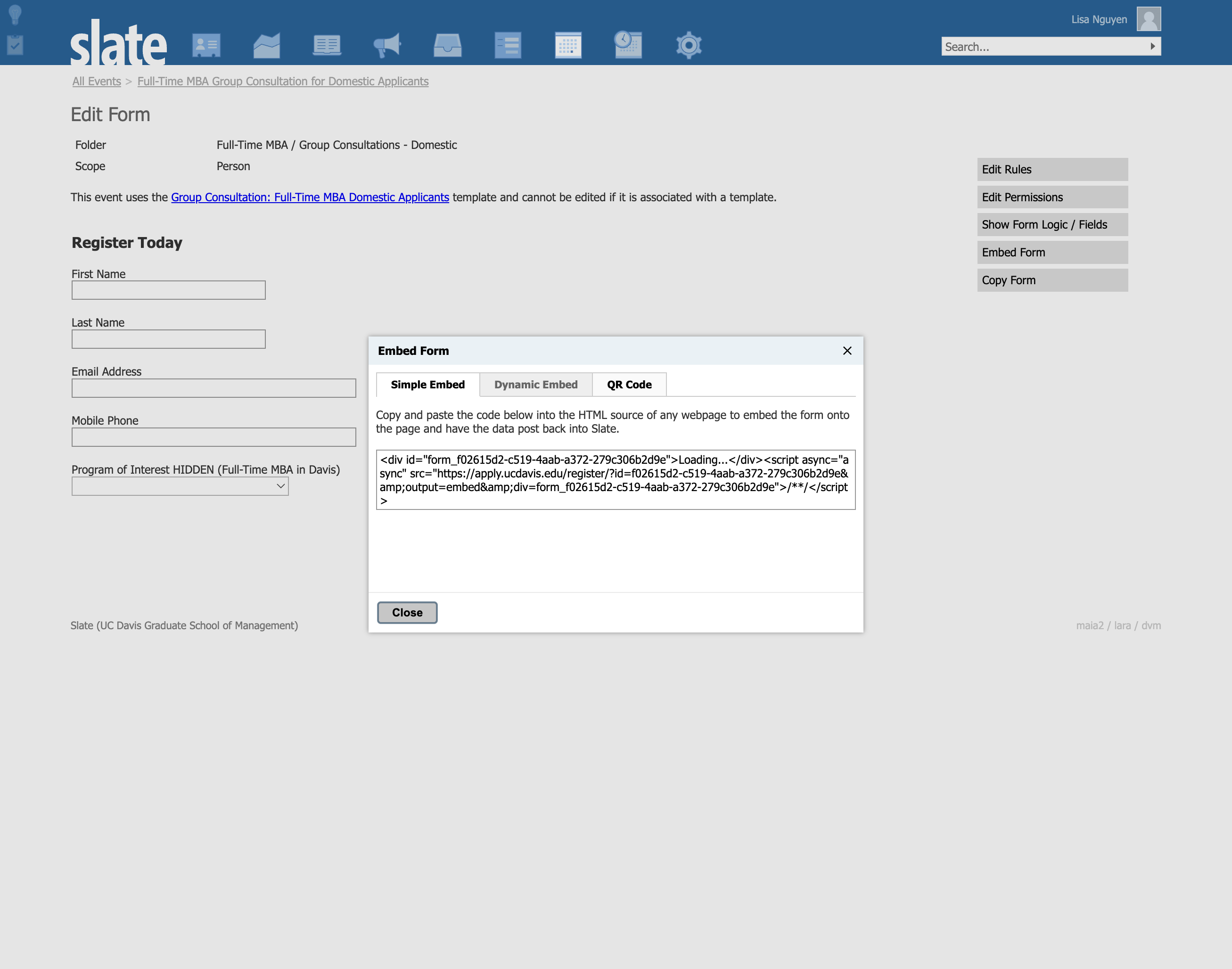Click Show Form Logic / Fields
The image size is (1232, 969).
tap(1052, 225)
